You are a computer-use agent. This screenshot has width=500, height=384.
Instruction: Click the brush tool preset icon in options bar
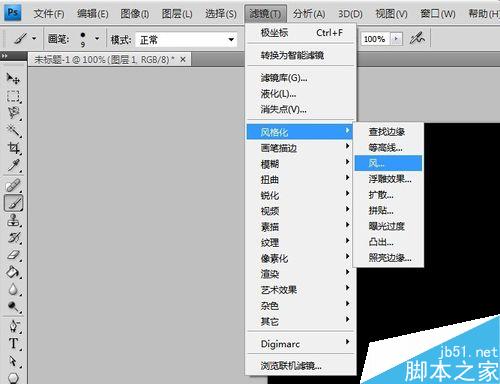point(20,39)
